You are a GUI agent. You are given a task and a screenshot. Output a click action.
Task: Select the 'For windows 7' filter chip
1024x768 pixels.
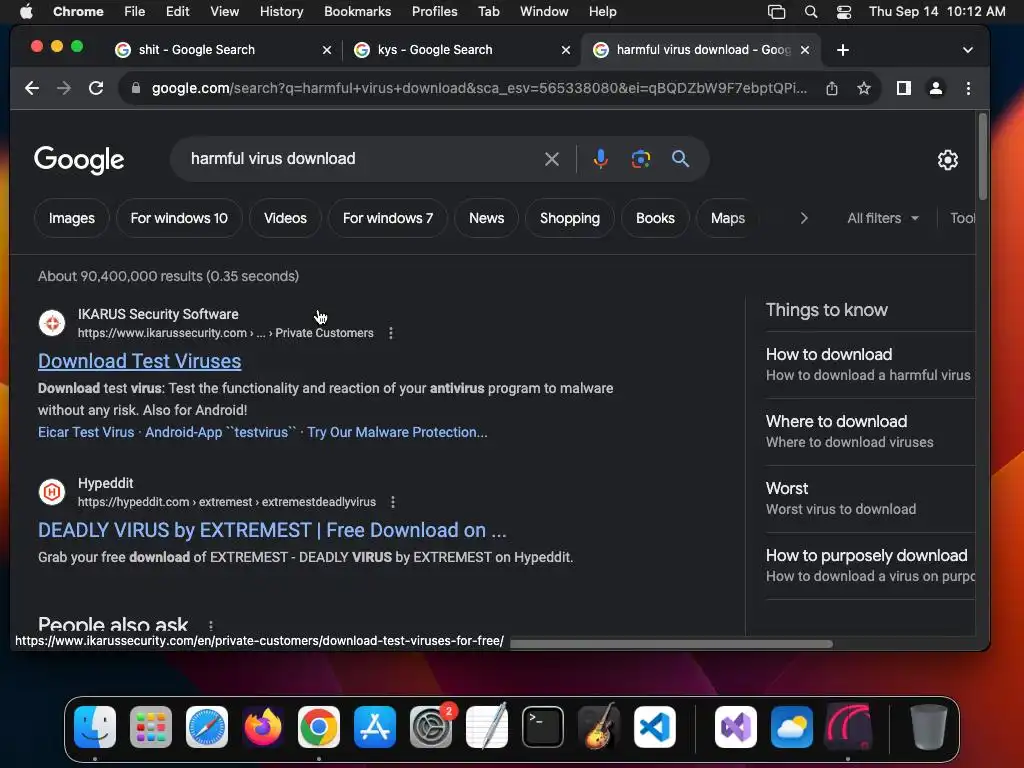388,218
